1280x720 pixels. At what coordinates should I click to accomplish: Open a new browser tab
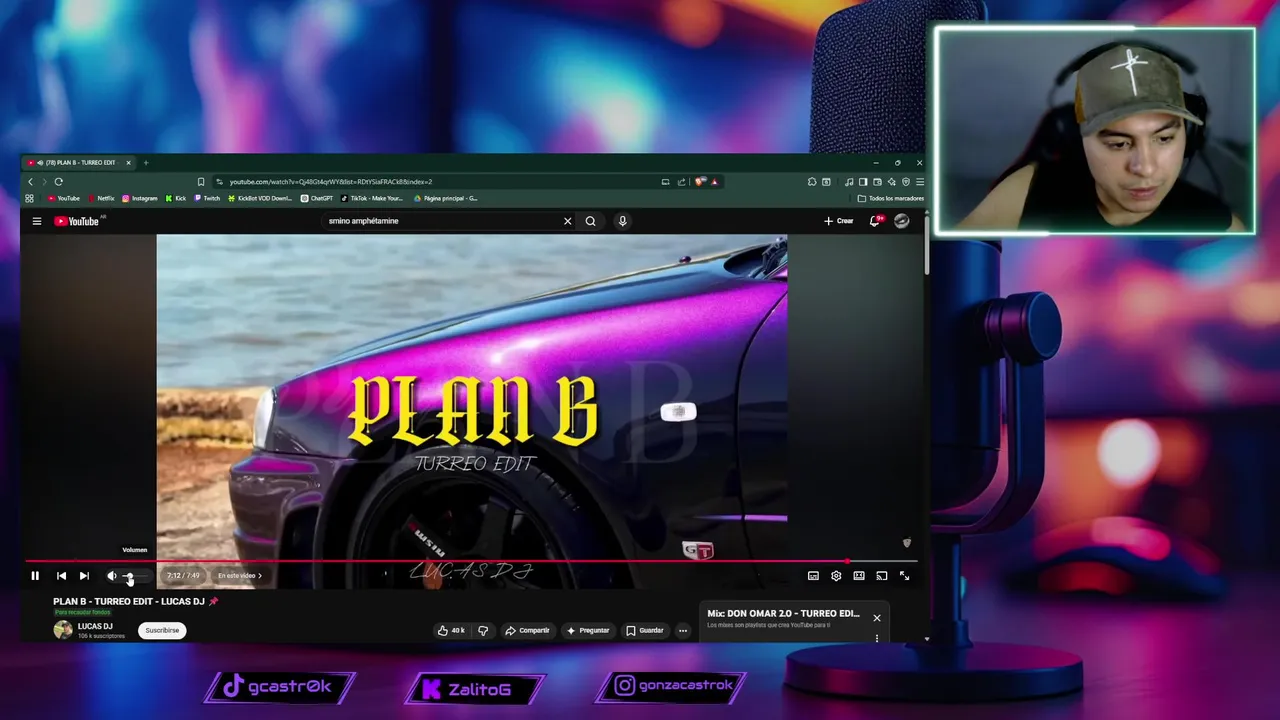click(x=145, y=163)
